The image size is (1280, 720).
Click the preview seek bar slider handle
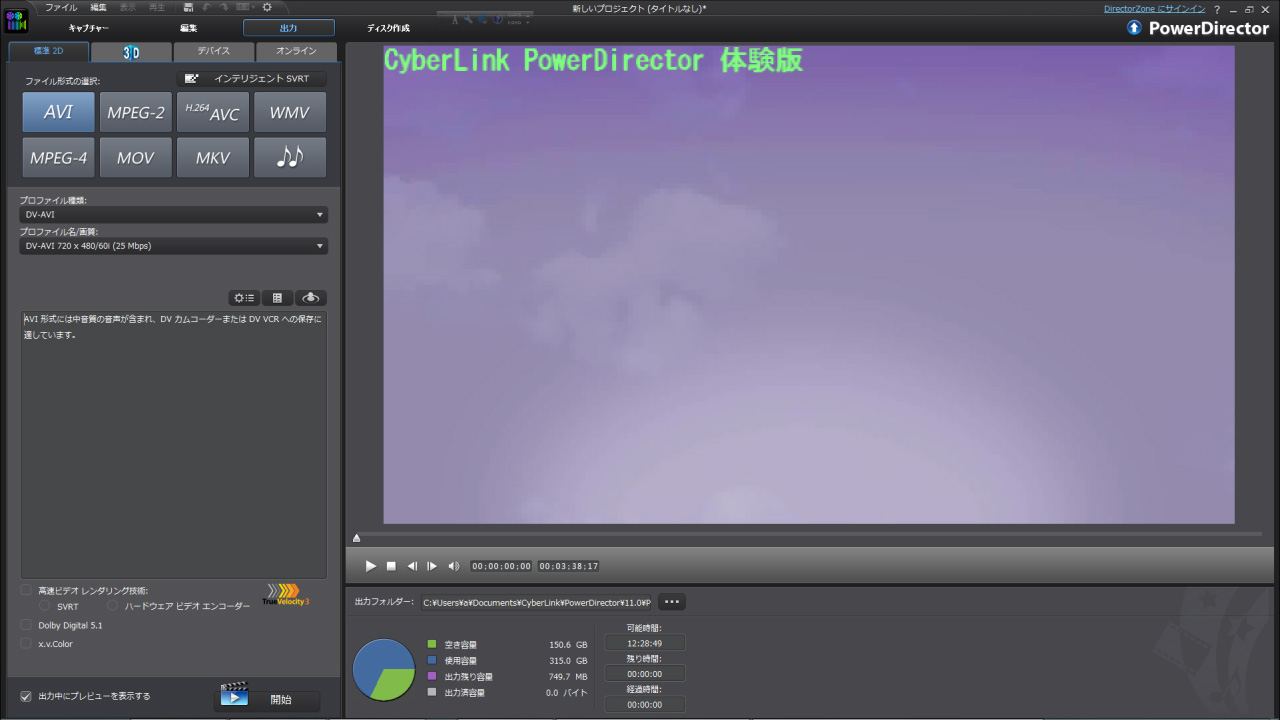pos(357,538)
